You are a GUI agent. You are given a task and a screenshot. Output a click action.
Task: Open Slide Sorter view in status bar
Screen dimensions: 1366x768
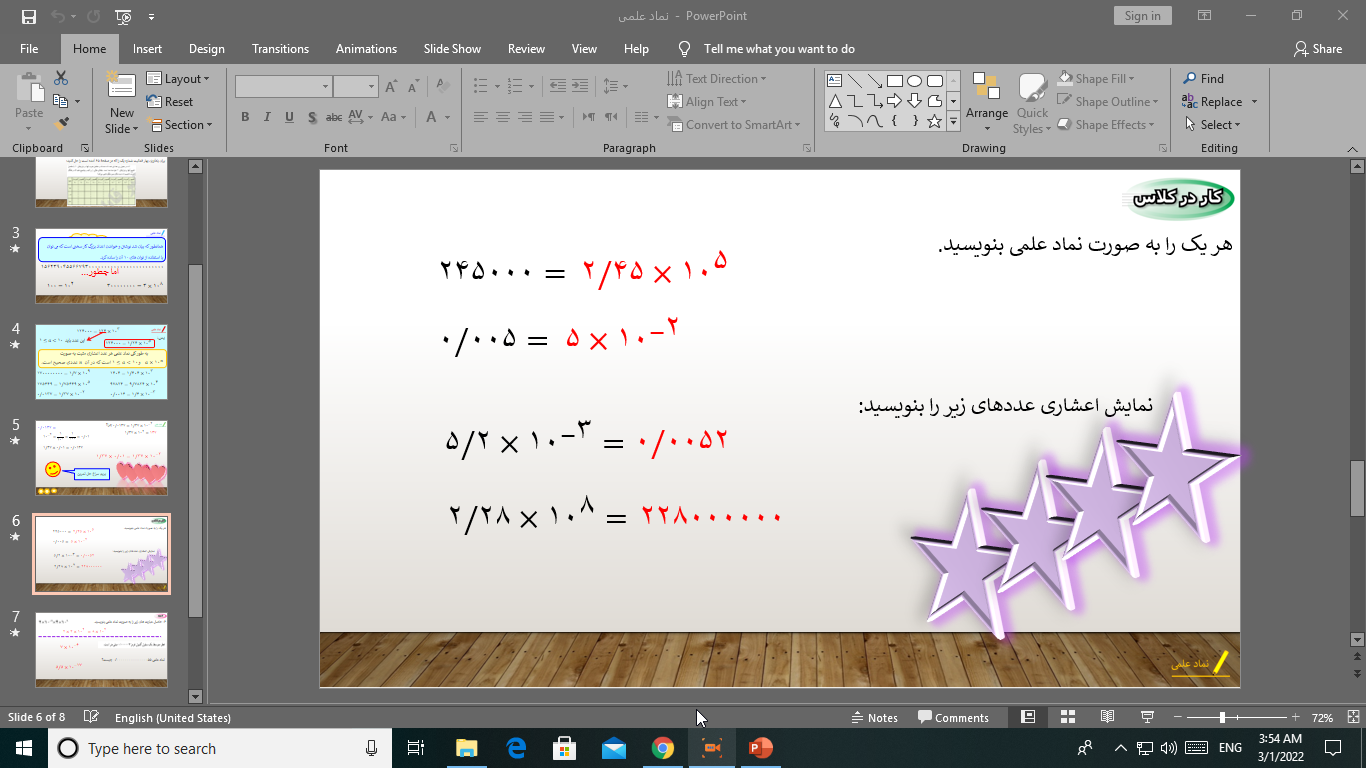(1068, 717)
